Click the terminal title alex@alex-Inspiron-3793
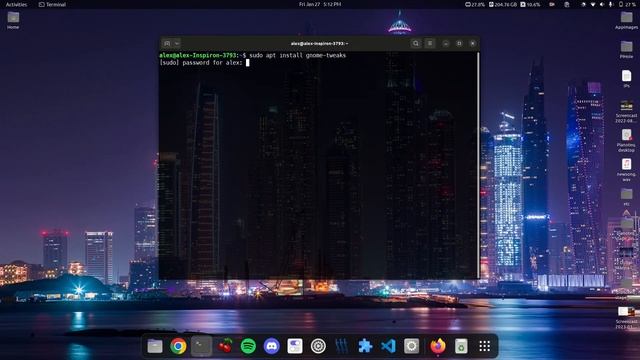The width and height of the screenshot is (640, 360). pos(319,43)
